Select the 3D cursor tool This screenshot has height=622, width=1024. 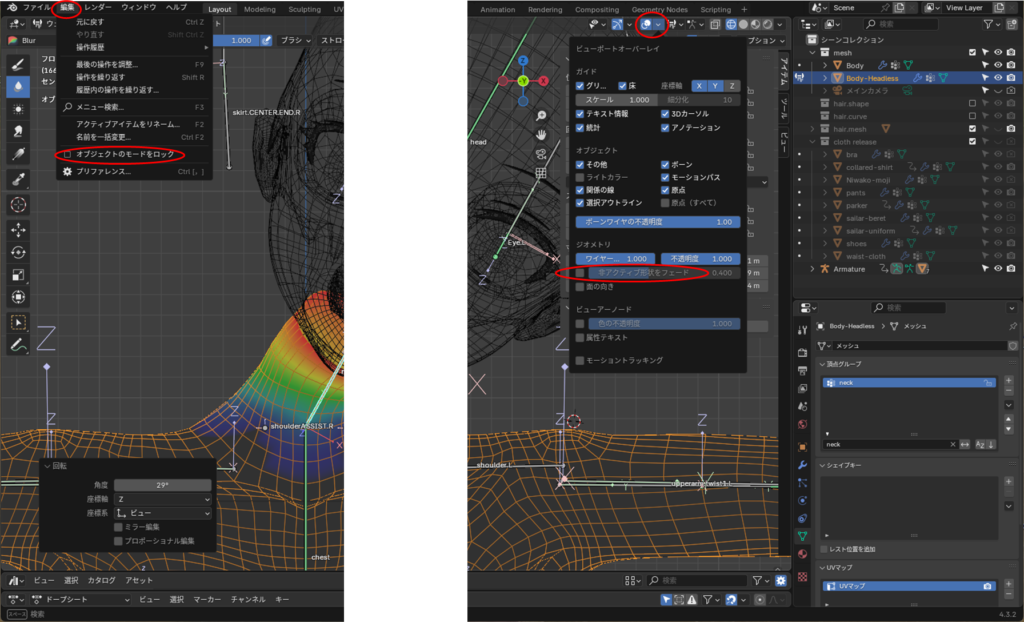[x=18, y=204]
